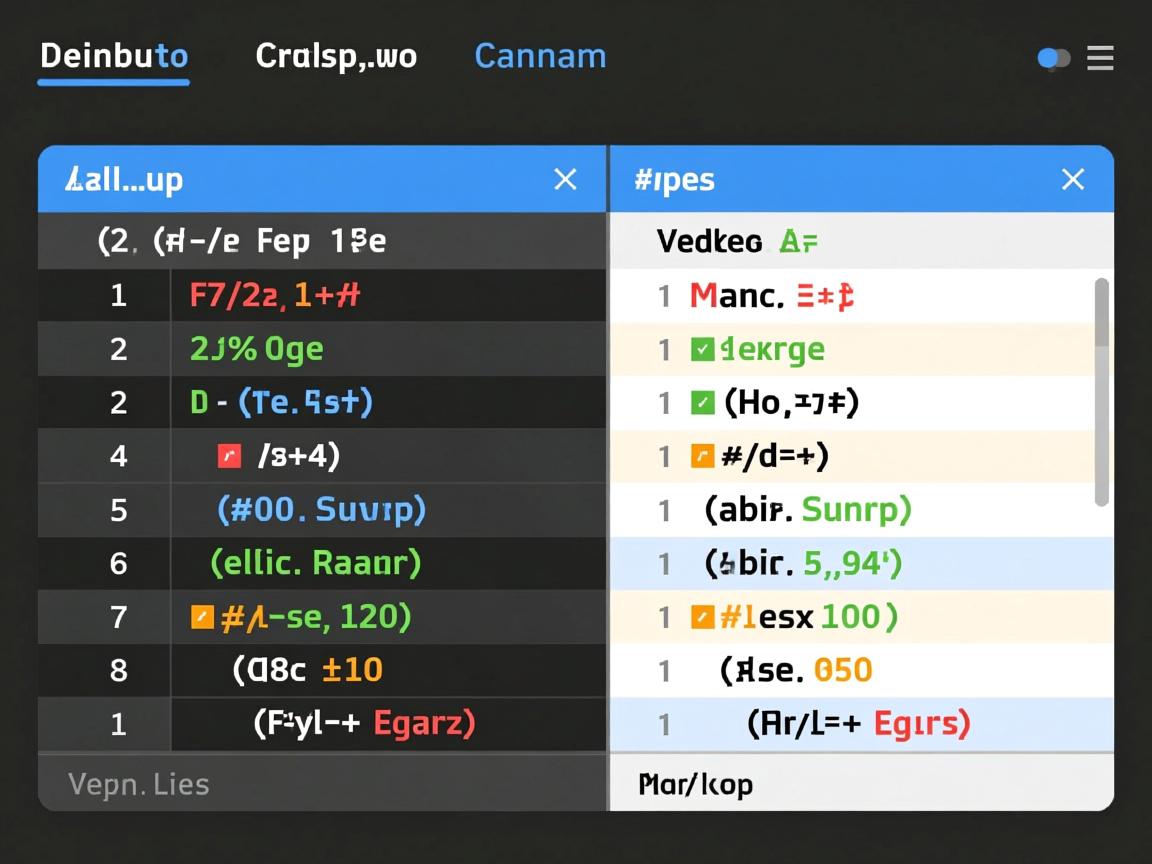The image size is (1152, 864).
Task: Open the hamburger menu icon
Action: [1100, 59]
